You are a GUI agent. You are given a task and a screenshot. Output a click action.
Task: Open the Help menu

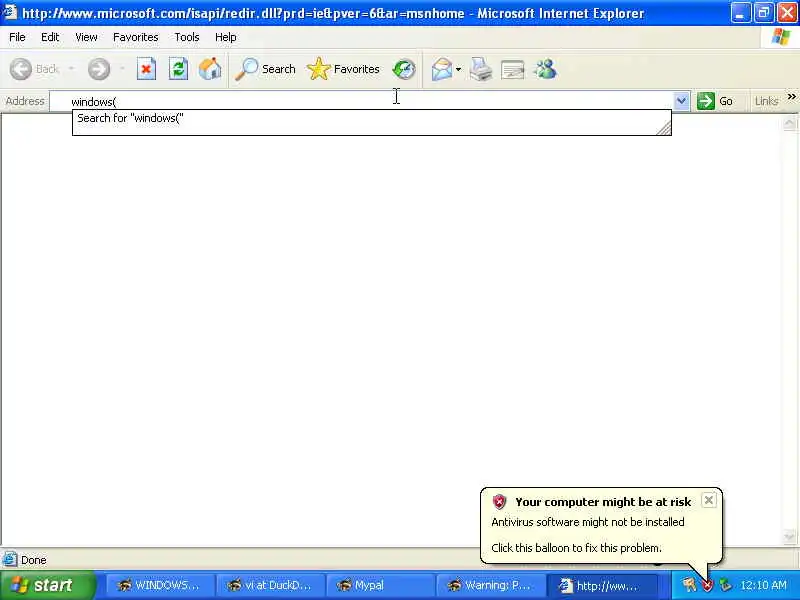225,37
